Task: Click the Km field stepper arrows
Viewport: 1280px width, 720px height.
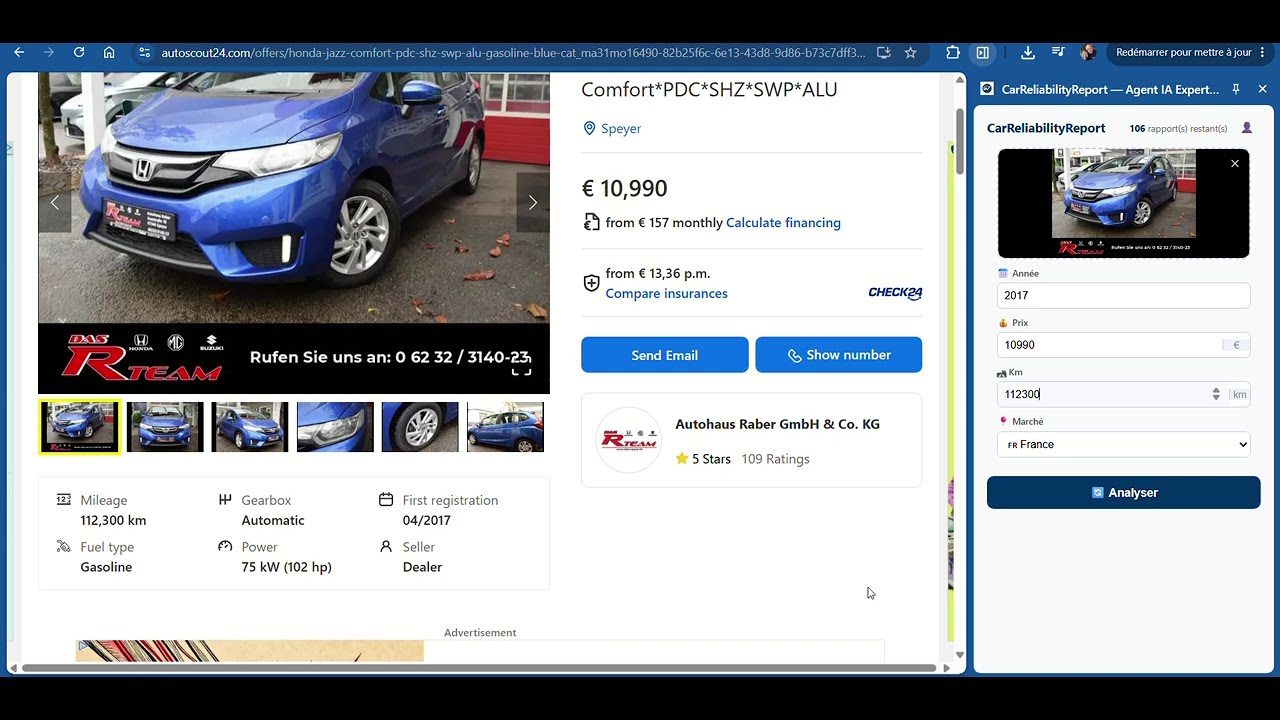Action: pos(1216,394)
